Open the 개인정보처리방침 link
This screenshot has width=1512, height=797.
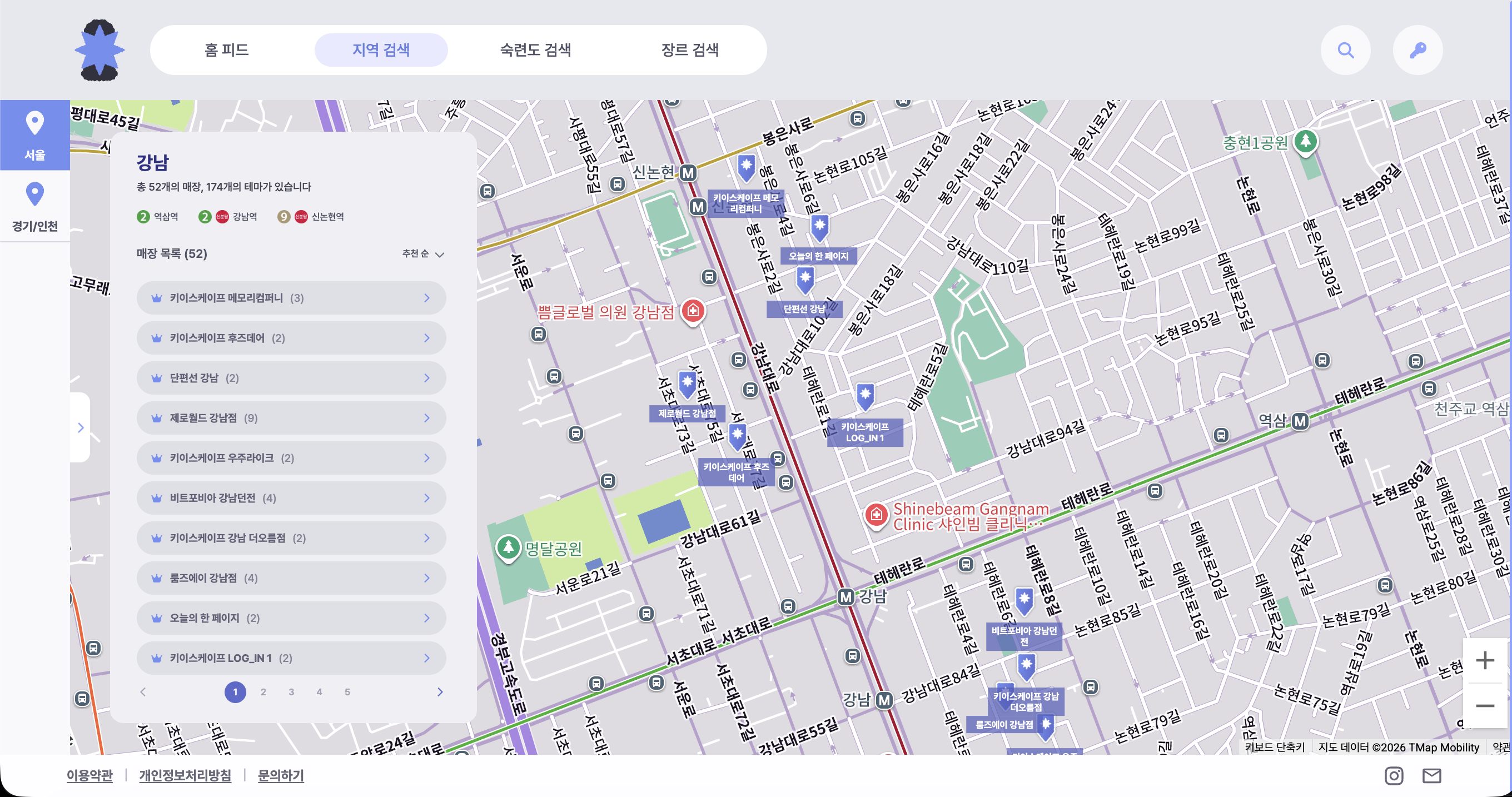click(185, 775)
